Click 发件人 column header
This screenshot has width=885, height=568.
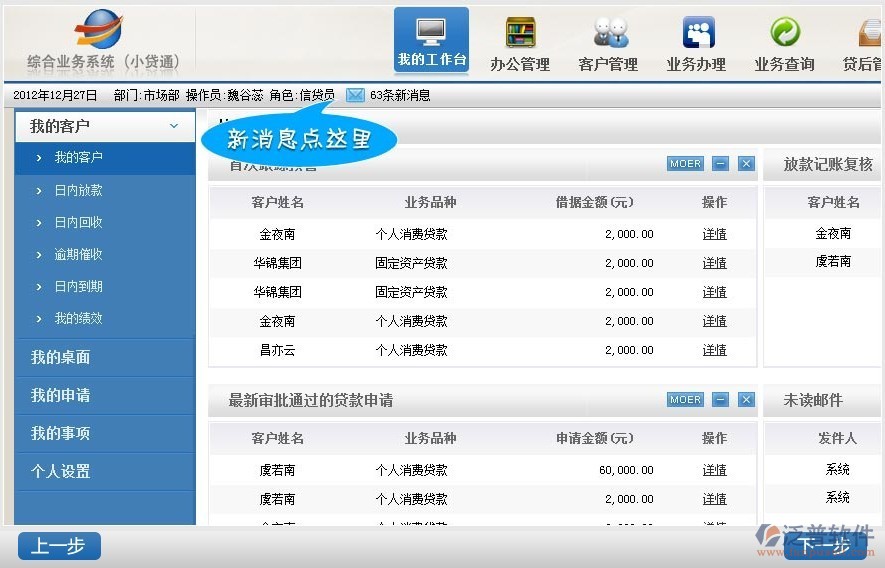click(x=838, y=438)
